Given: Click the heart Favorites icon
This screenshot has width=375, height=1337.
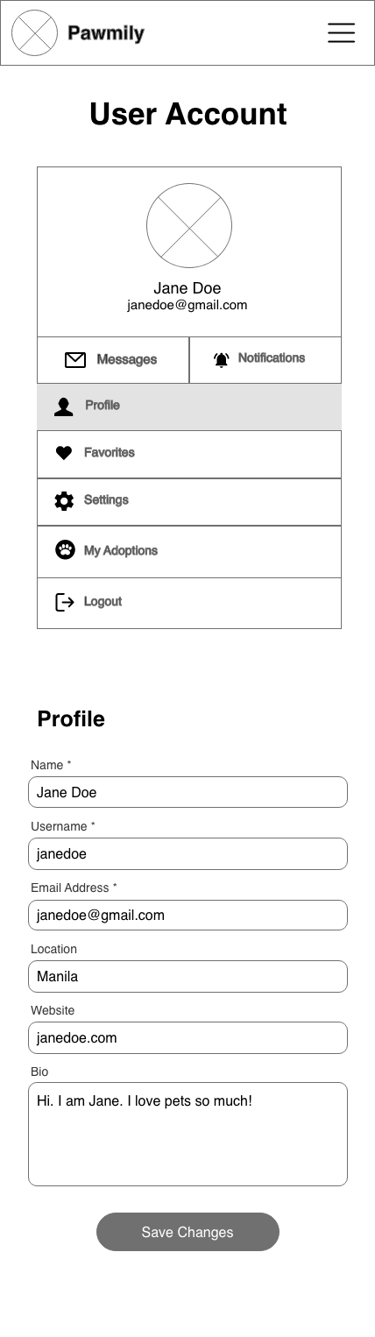Looking at the screenshot, I should pyautogui.click(x=64, y=453).
